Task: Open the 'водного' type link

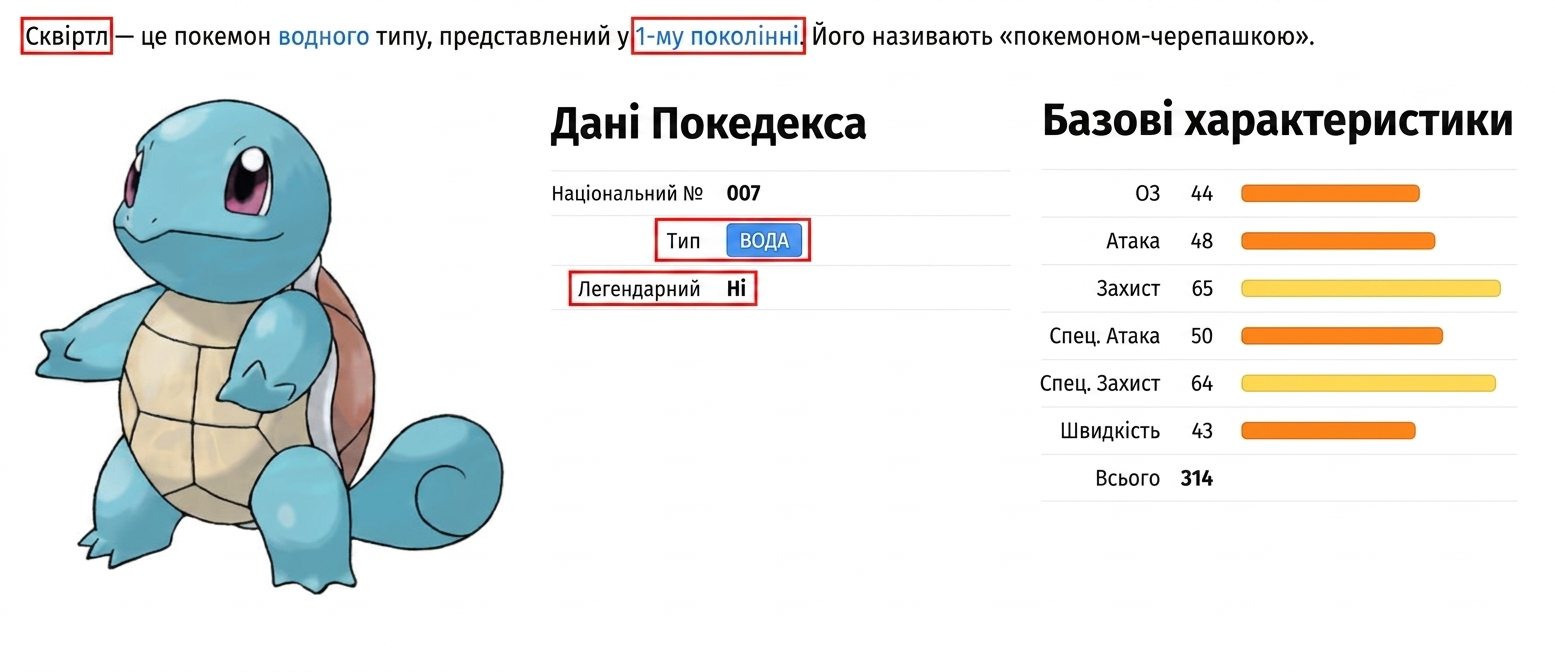Action: click(x=323, y=38)
